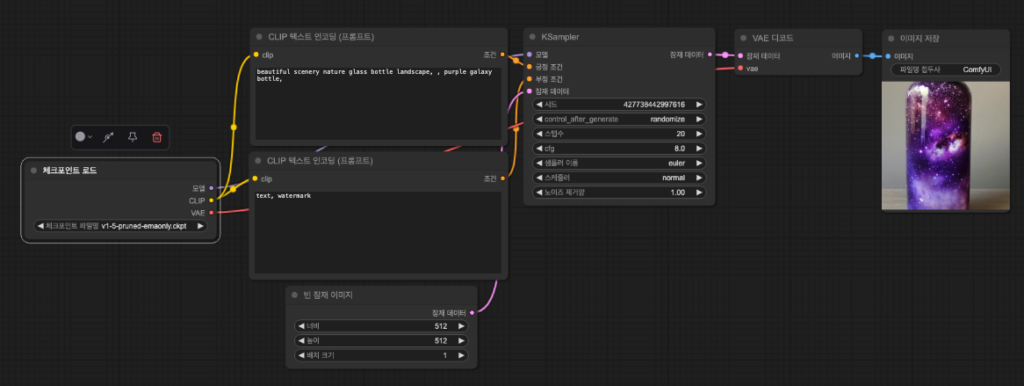Click the 높이 value 512 field
The image size is (1024, 386).
(381, 341)
